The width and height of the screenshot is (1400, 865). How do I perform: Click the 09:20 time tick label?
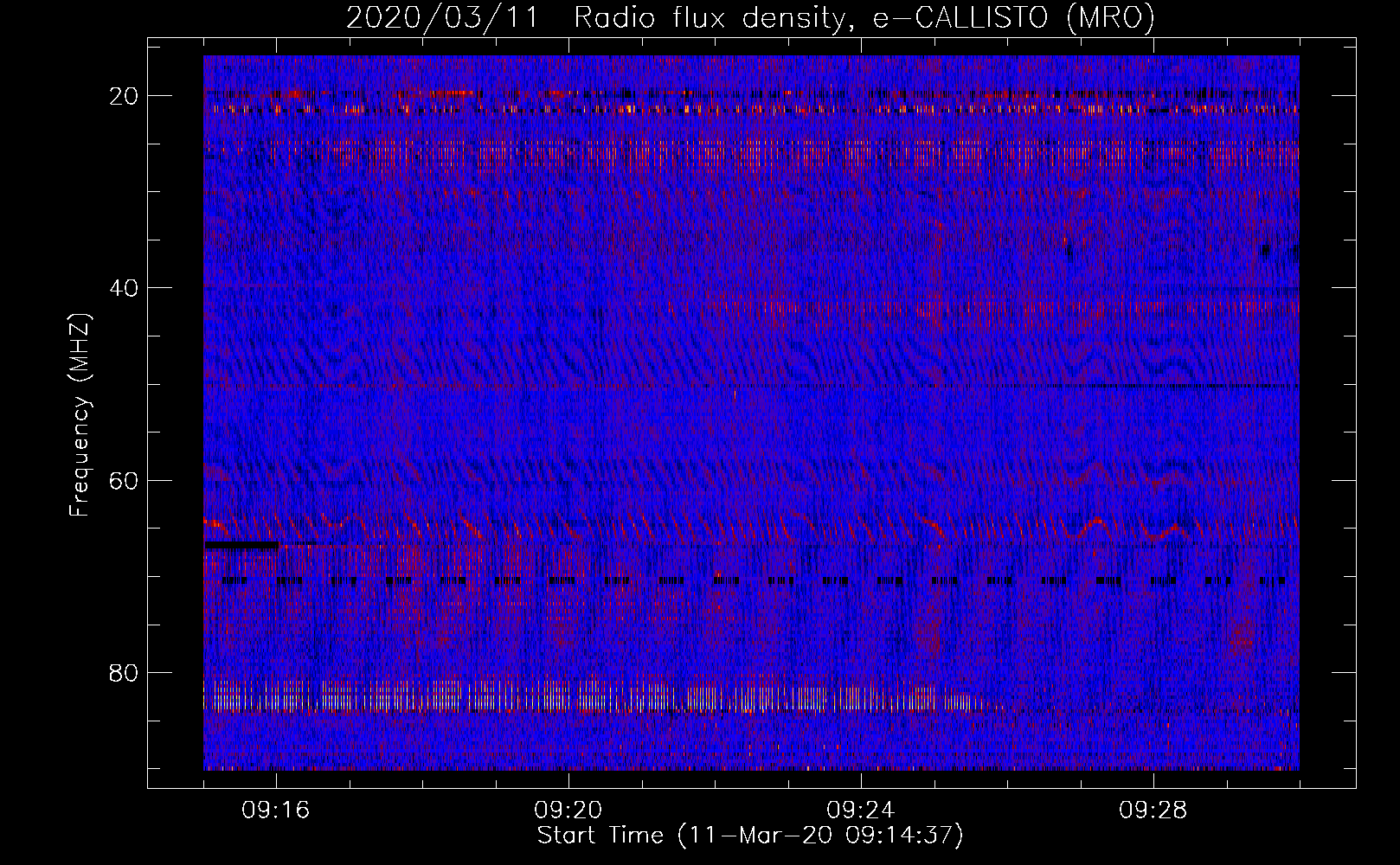click(568, 811)
